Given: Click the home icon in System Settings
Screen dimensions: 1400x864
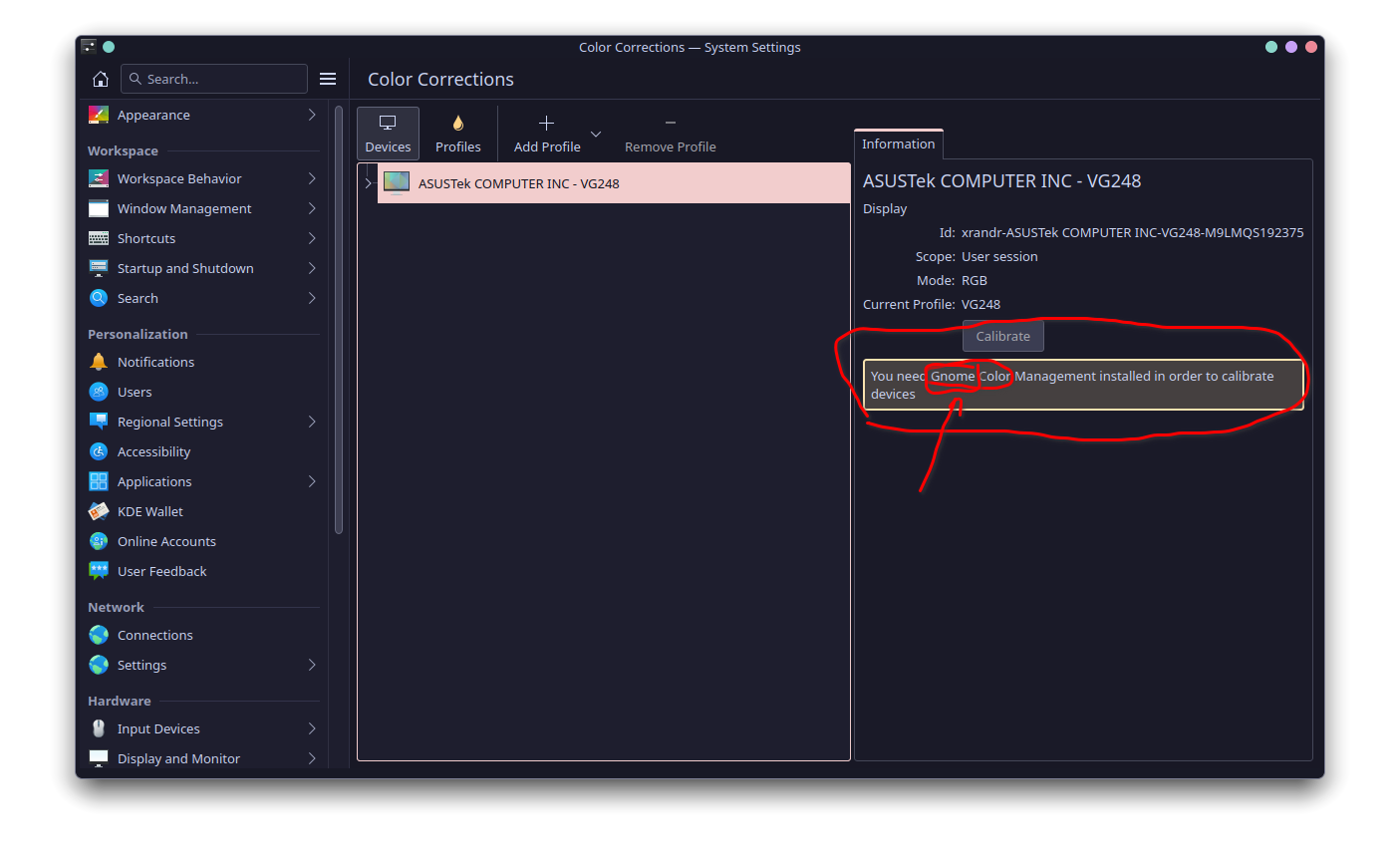Looking at the screenshot, I should tap(100, 79).
